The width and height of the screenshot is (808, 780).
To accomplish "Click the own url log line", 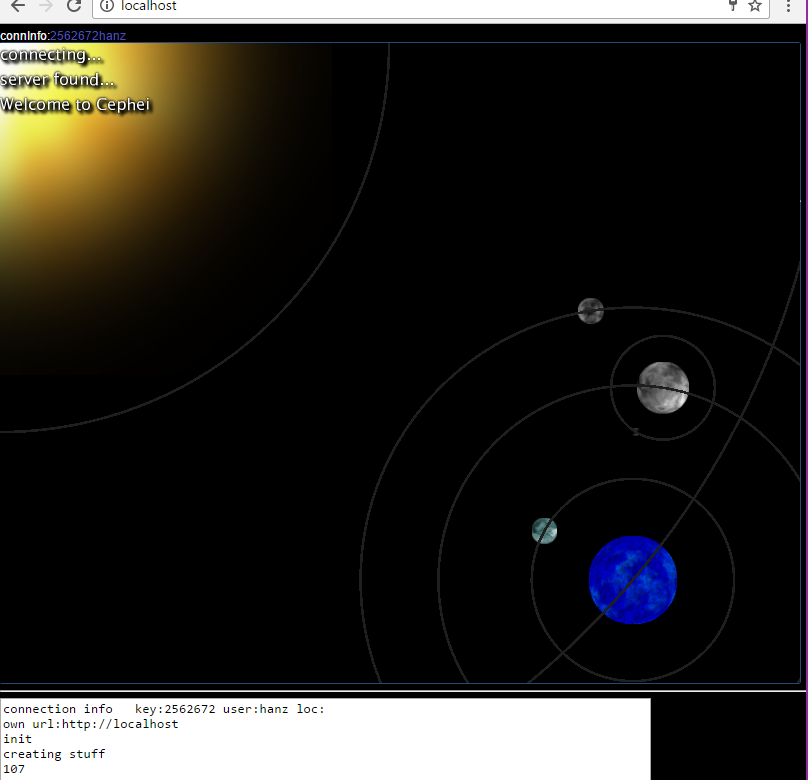I will (x=90, y=724).
